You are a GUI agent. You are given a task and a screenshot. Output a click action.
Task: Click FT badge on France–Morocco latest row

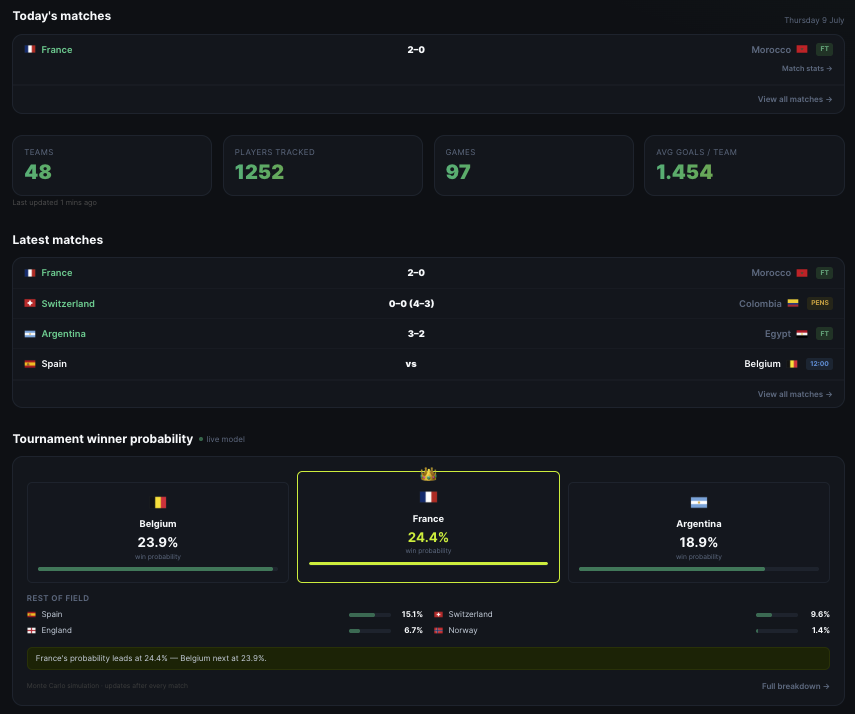coord(824,273)
